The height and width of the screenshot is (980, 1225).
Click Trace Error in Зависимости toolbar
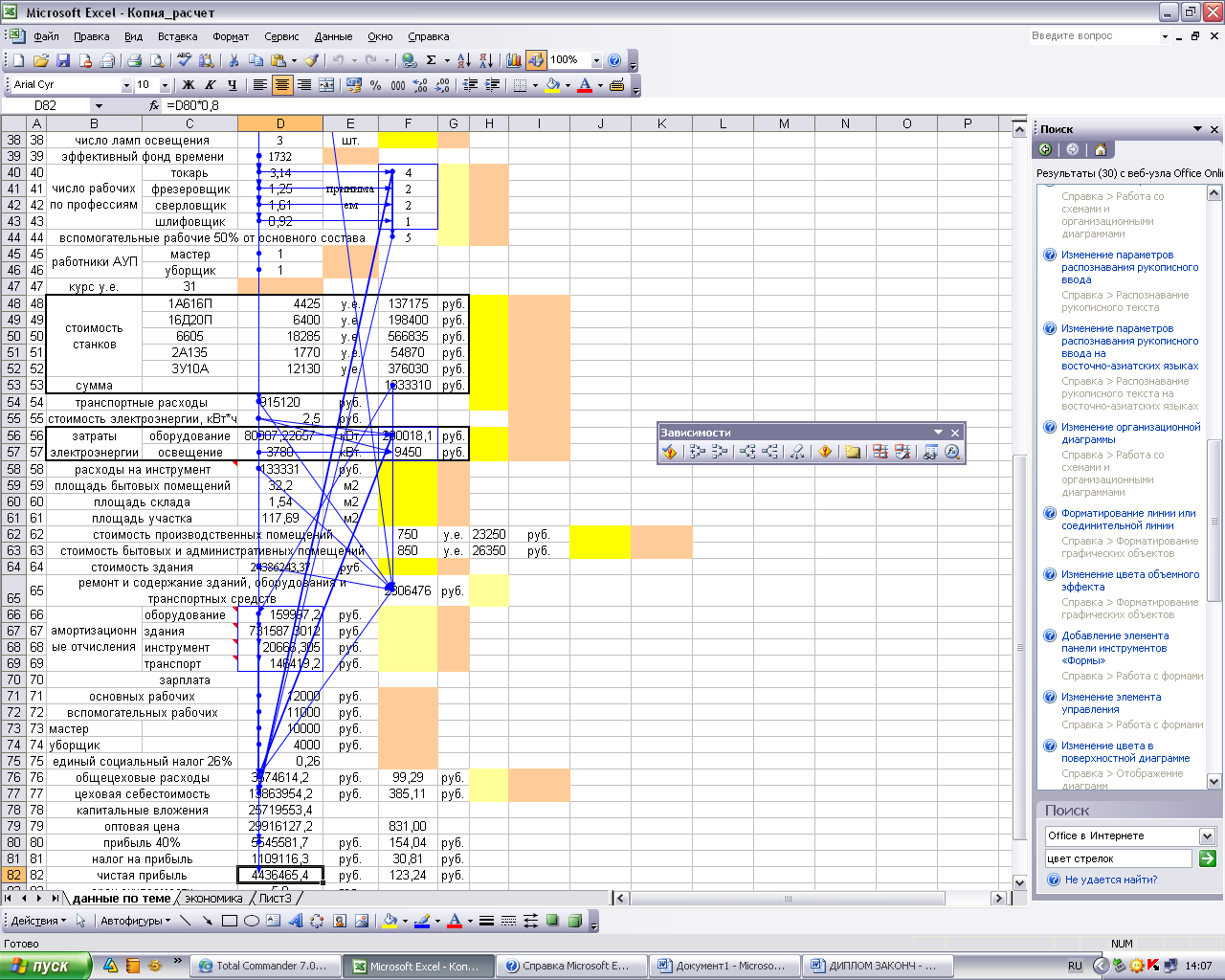[825, 452]
